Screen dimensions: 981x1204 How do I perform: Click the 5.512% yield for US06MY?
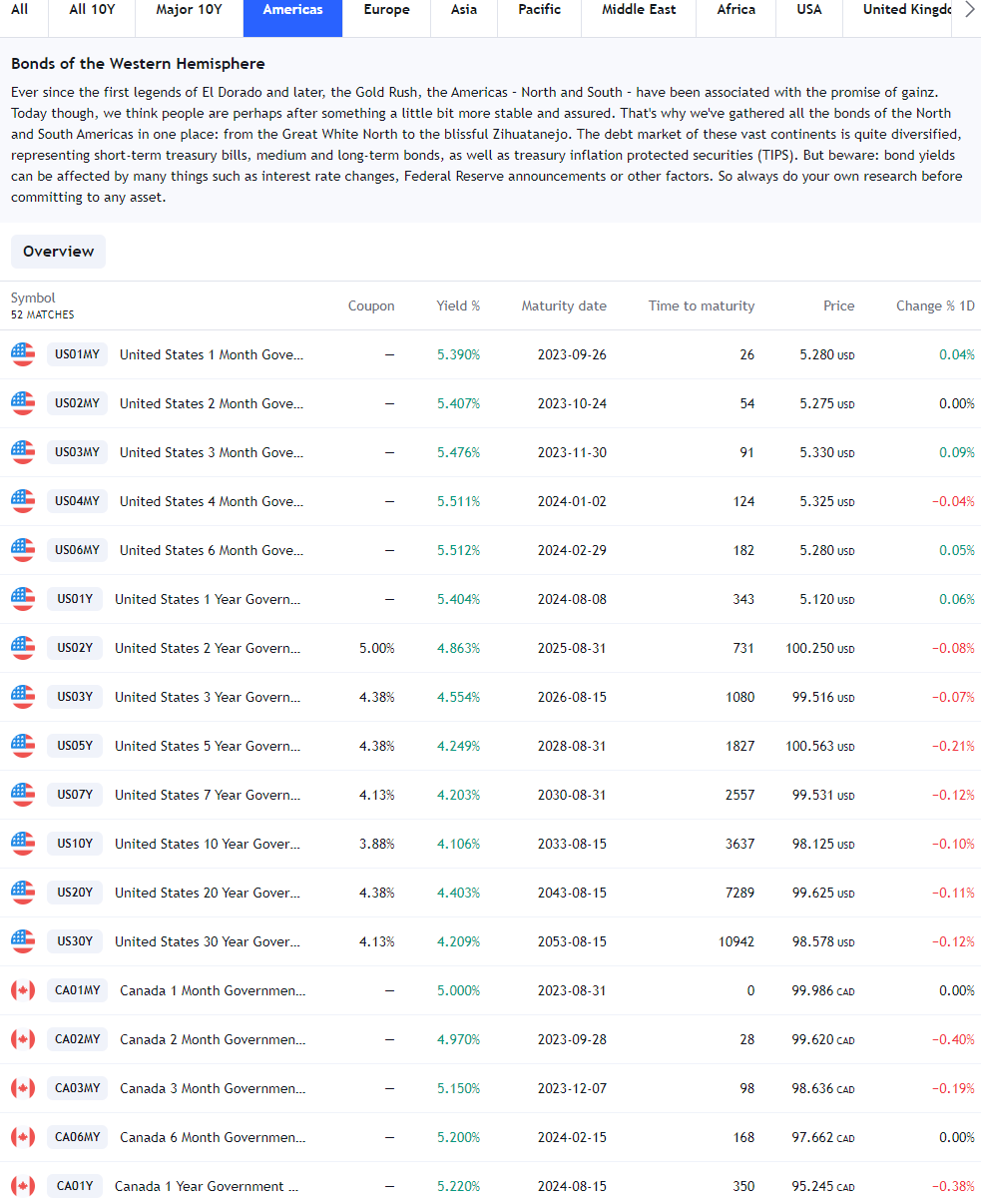pos(458,550)
